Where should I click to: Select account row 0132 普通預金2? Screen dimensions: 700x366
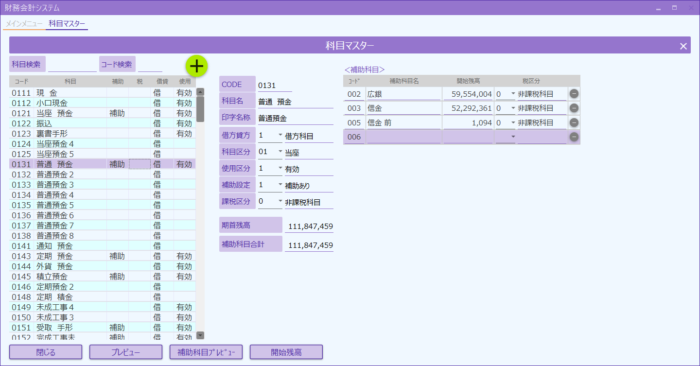pyautogui.click(x=102, y=175)
